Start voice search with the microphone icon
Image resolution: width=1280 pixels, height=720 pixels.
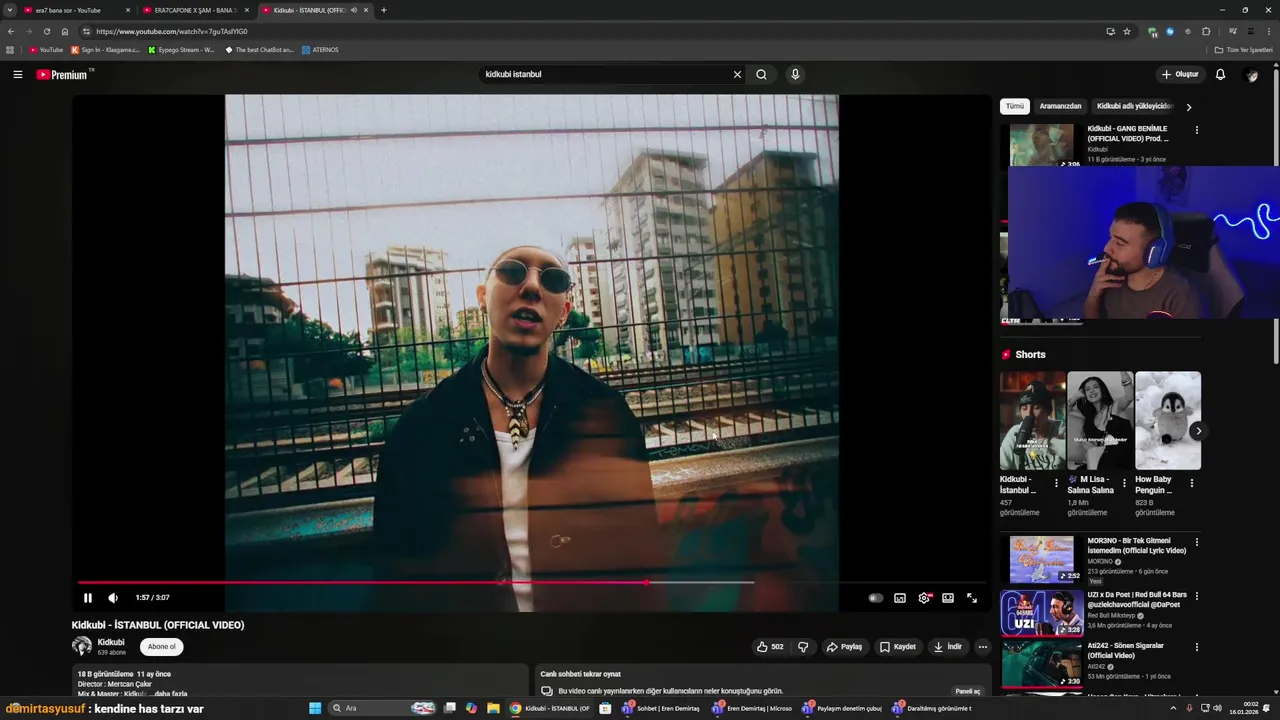click(795, 74)
